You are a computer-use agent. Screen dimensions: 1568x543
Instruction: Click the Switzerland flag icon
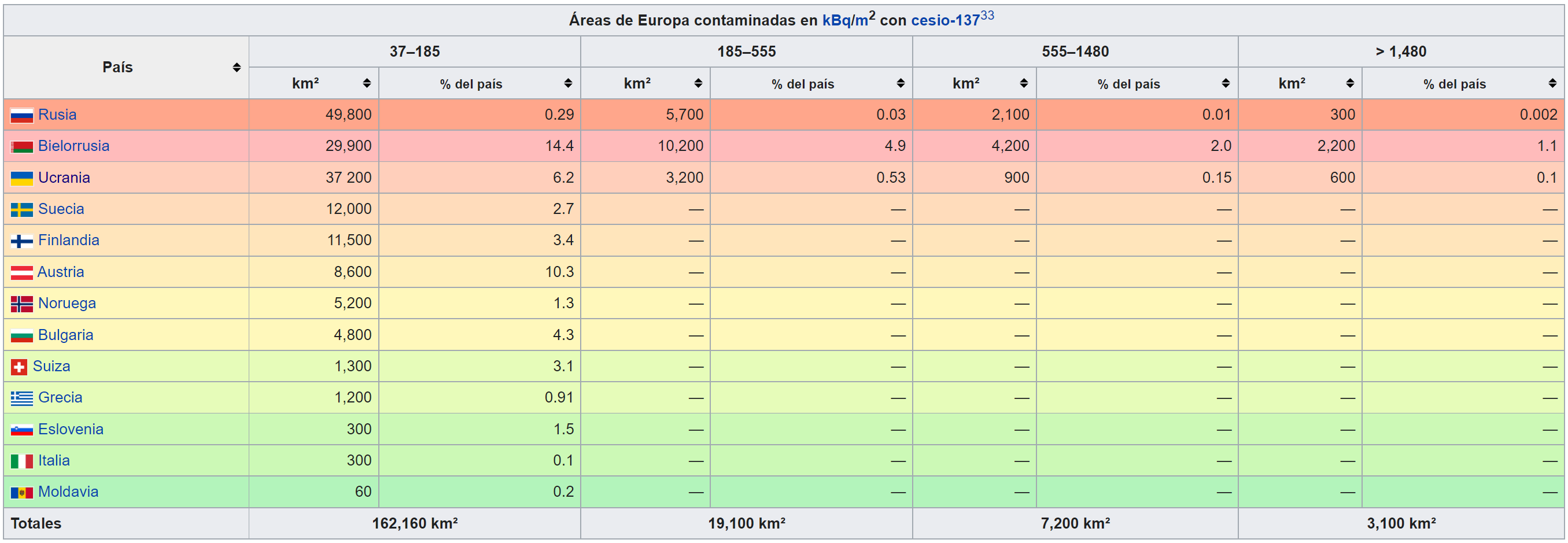click(19, 367)
